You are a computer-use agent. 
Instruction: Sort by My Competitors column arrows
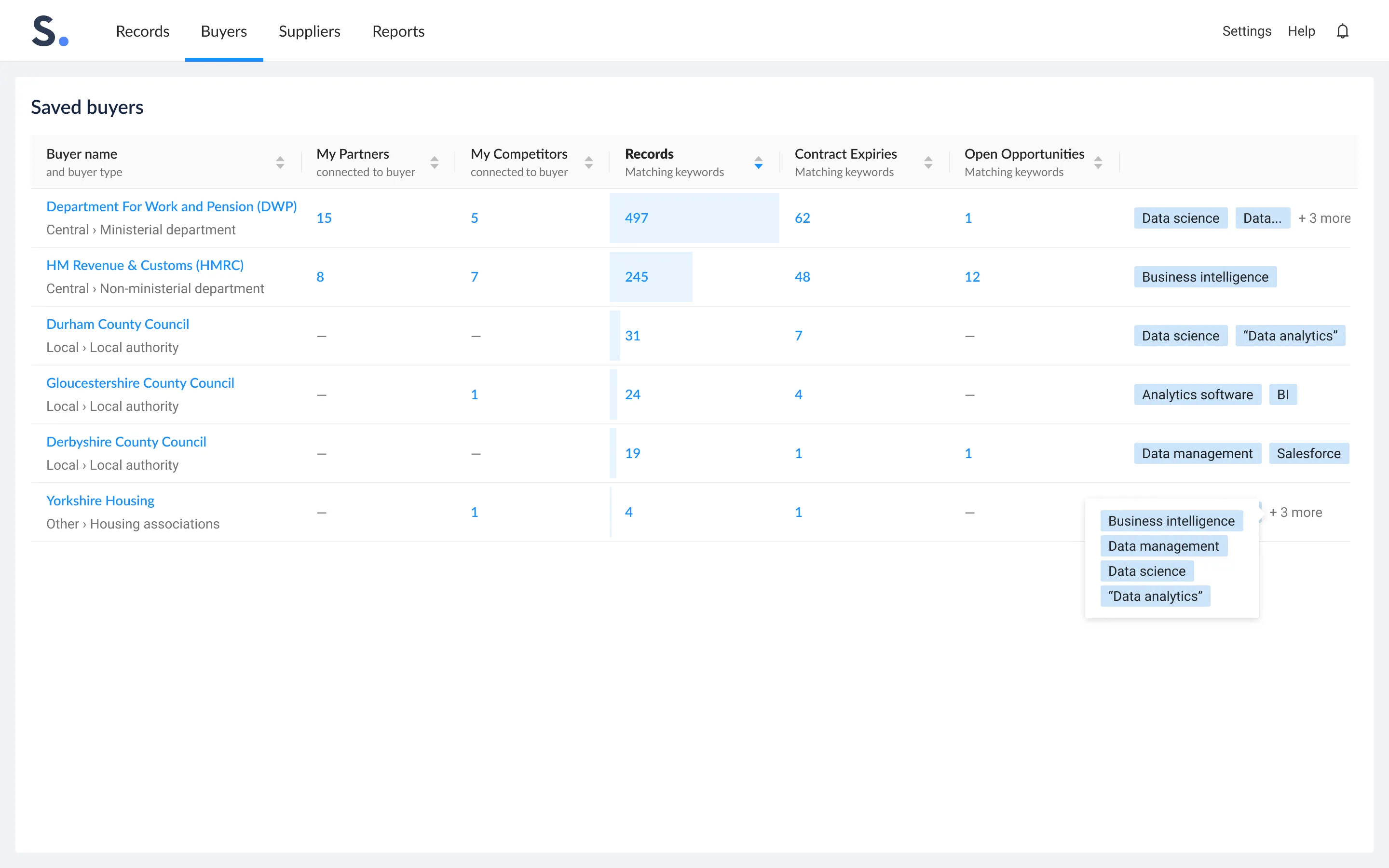pos(589,163)
